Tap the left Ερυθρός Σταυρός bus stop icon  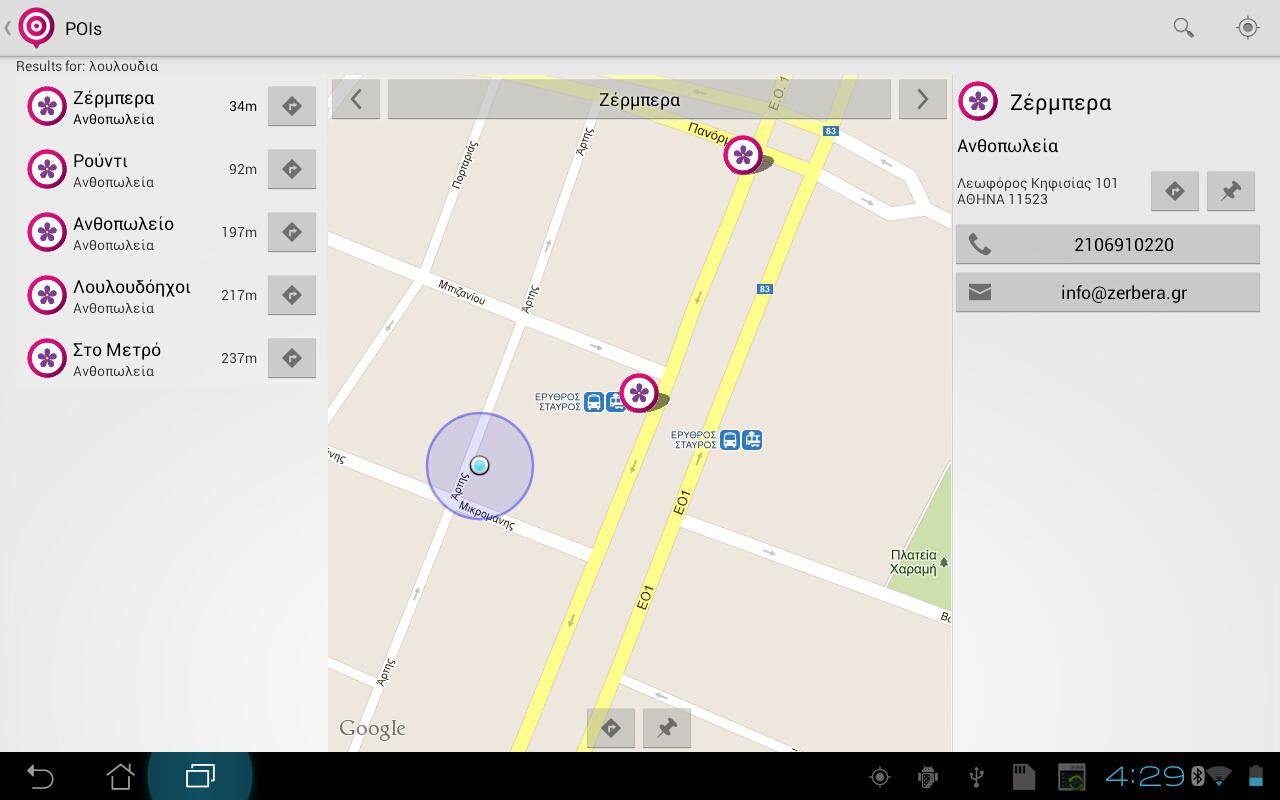point(594,402)
